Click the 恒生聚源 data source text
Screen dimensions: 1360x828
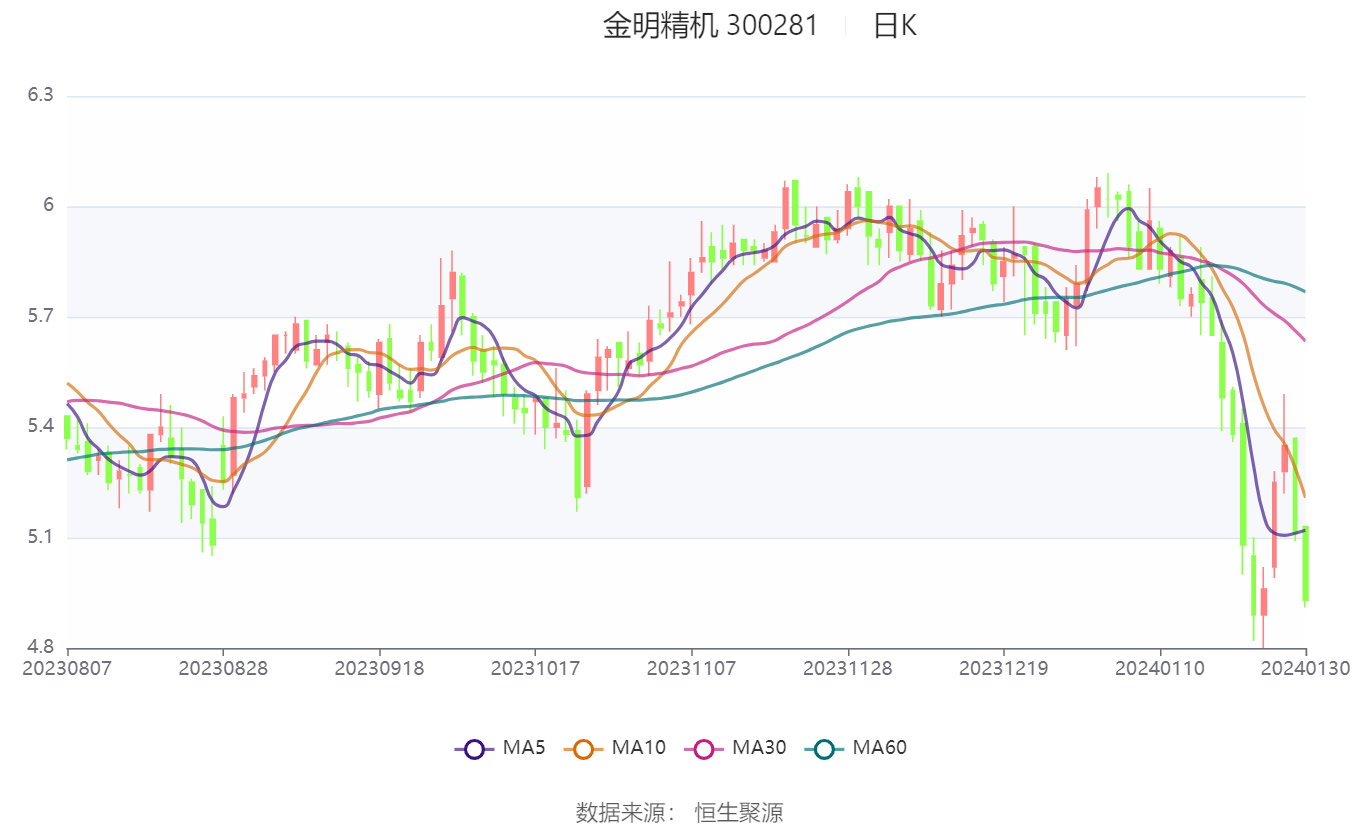tap(739, 813)
